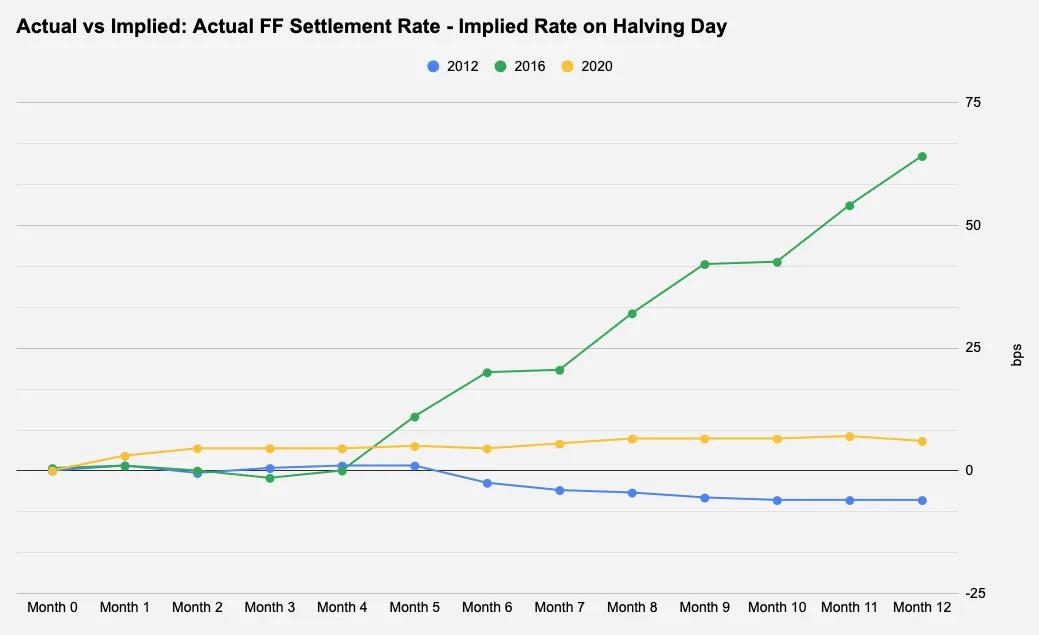Click the yellow 2020 legend dot

click(x=567, y=66)
